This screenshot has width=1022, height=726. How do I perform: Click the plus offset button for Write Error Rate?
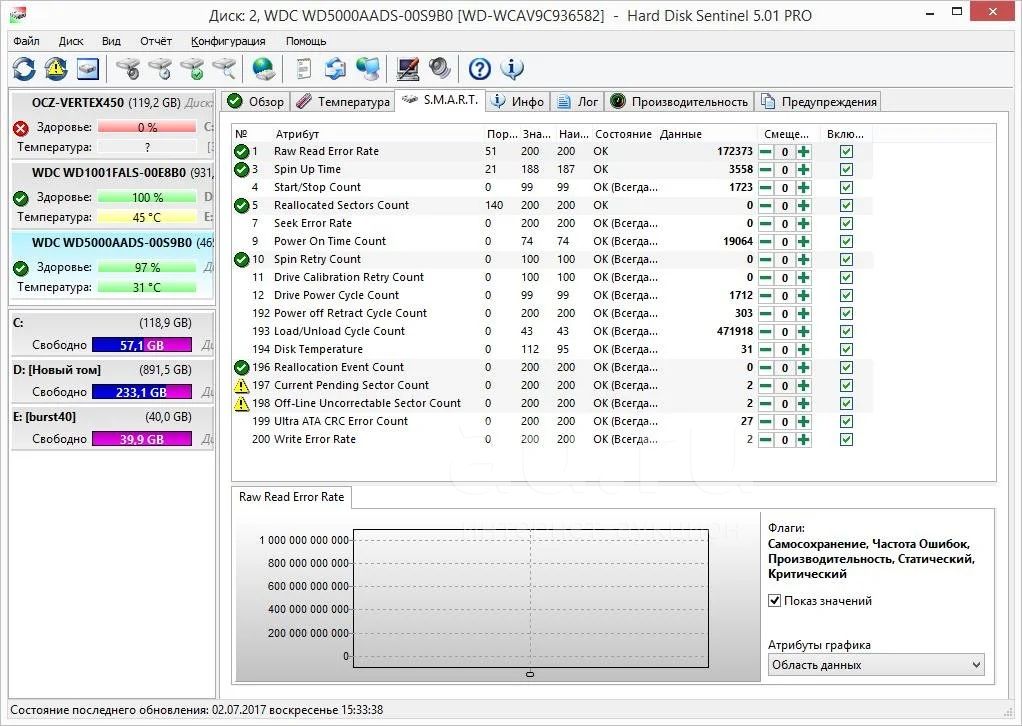click(x=804, y=439)
